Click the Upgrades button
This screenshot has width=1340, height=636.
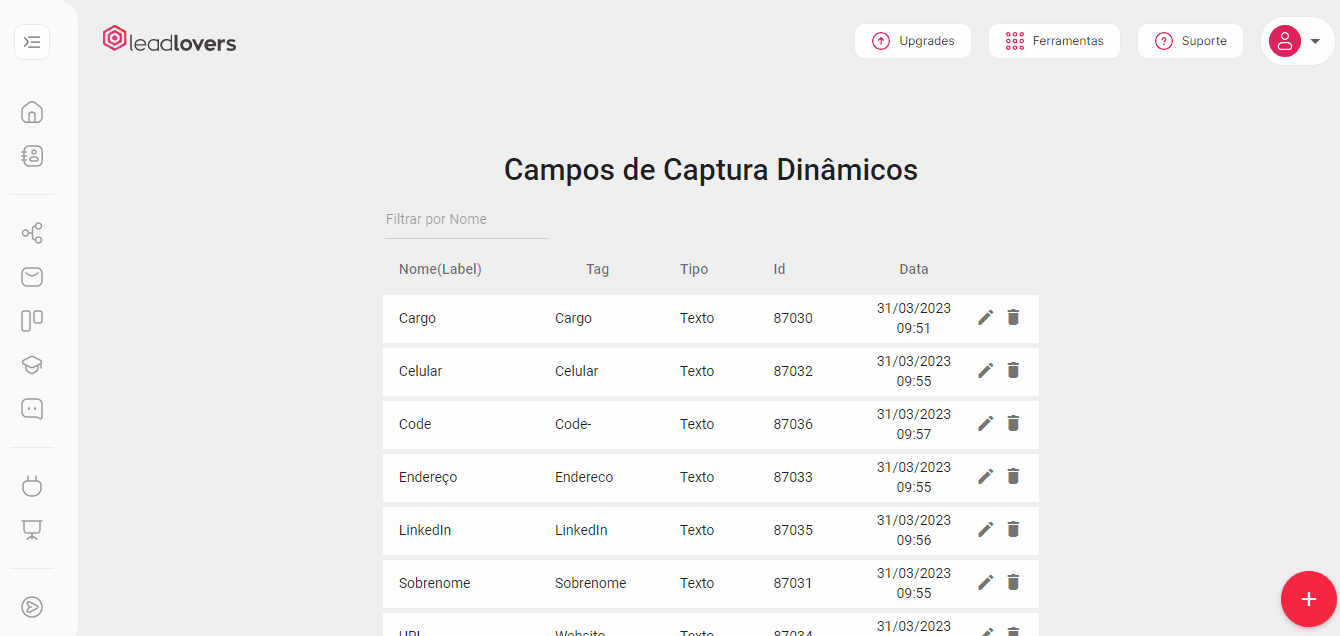[x=912, y=41]
